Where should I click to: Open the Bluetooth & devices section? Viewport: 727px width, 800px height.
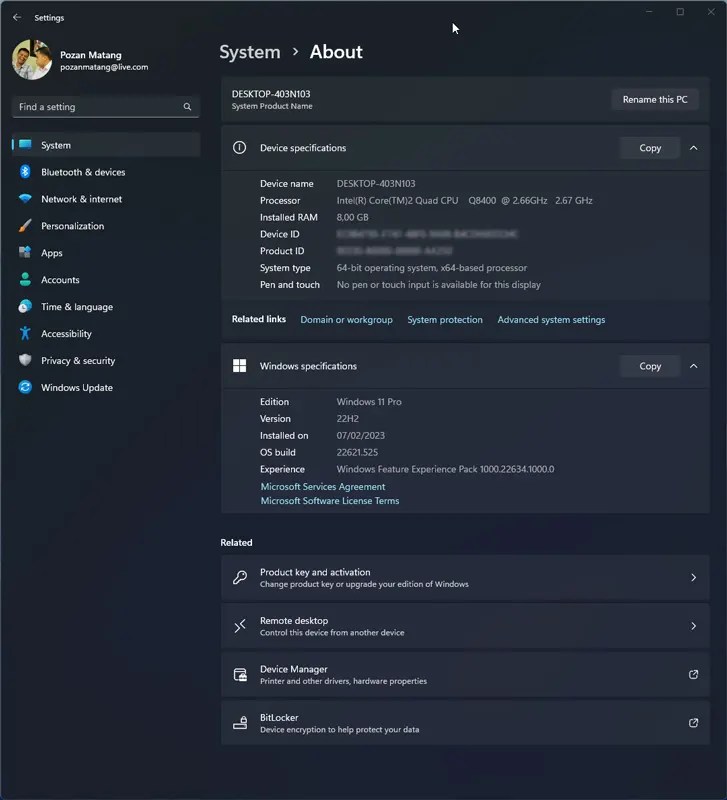106,172
